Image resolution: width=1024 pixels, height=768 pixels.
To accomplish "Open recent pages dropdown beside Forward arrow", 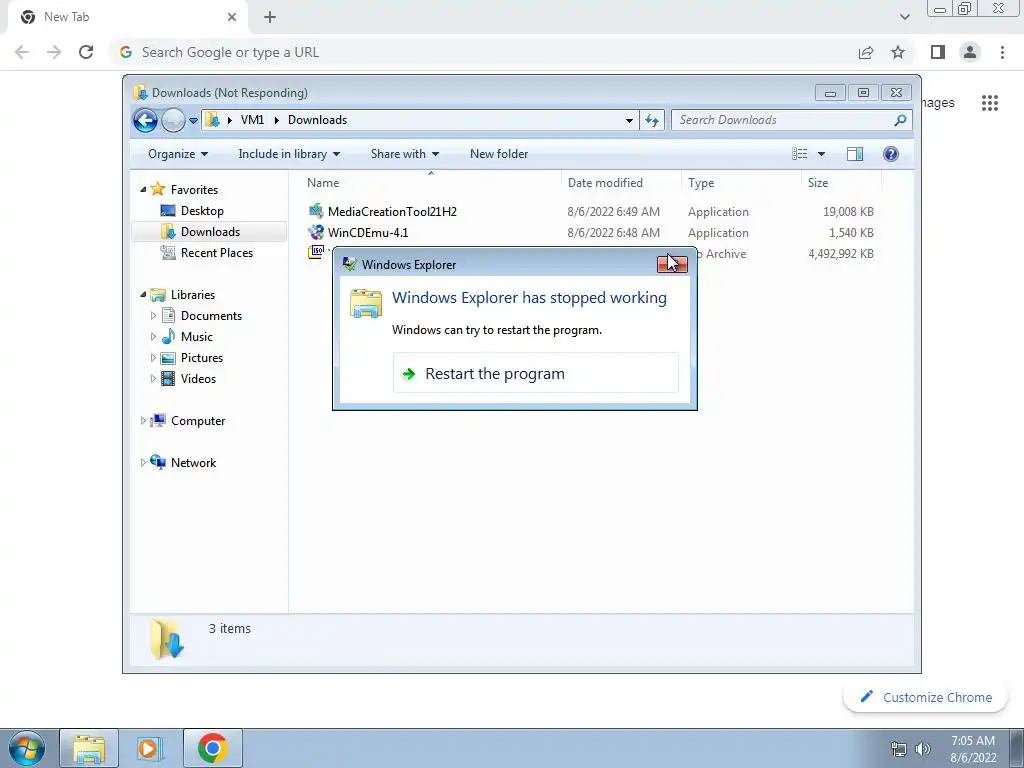I will pos(193,121).
